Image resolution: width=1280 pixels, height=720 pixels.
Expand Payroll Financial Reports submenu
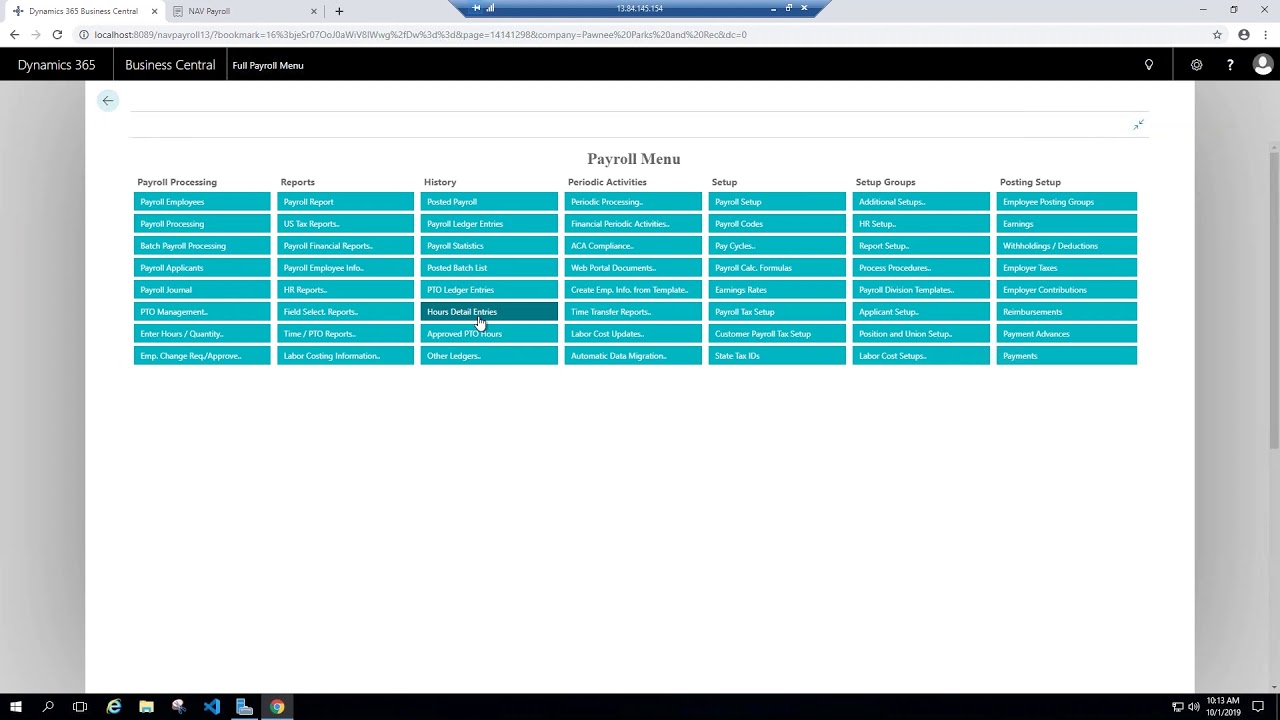346,246
